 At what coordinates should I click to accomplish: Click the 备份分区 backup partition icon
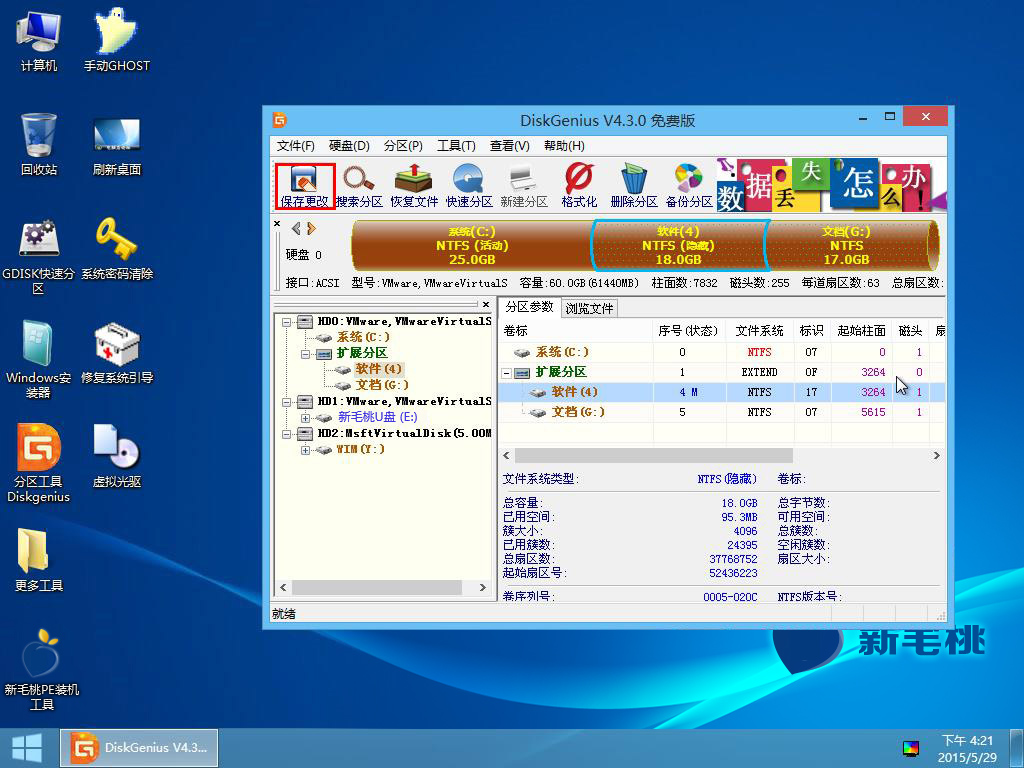689,186
